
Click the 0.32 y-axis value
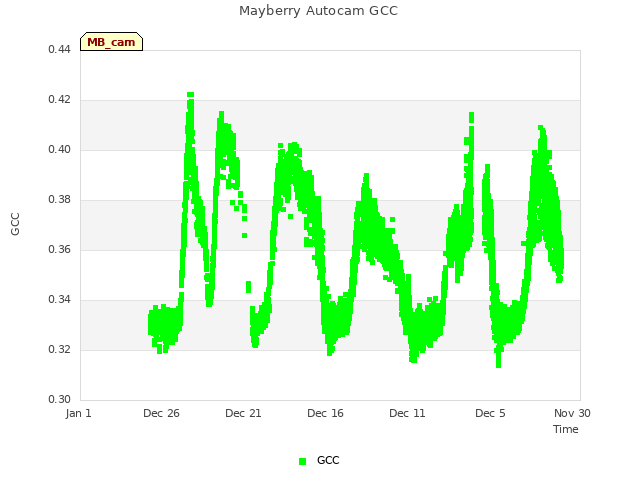[x=60, y=349]
